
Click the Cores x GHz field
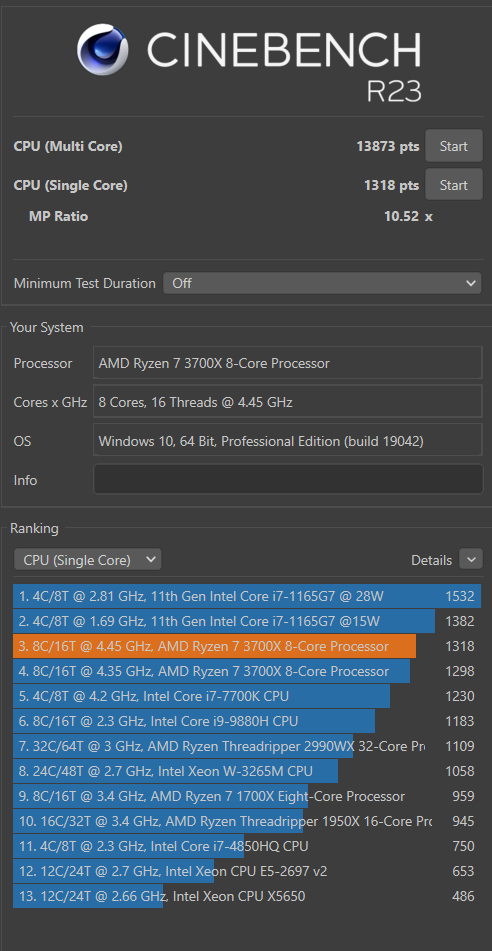[x=288, y=402]
